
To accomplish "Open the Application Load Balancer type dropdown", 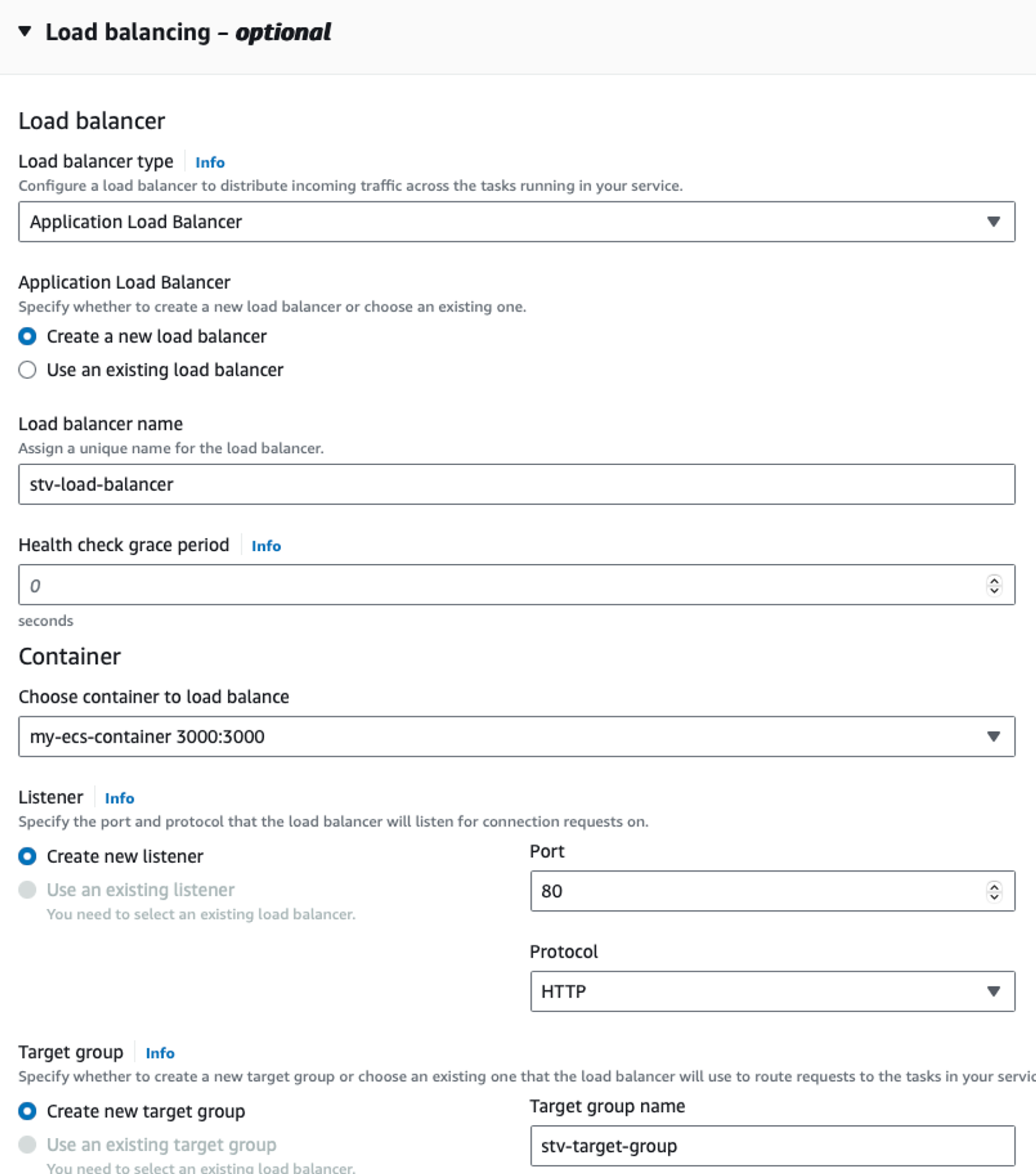I will [x=516, y=222].
